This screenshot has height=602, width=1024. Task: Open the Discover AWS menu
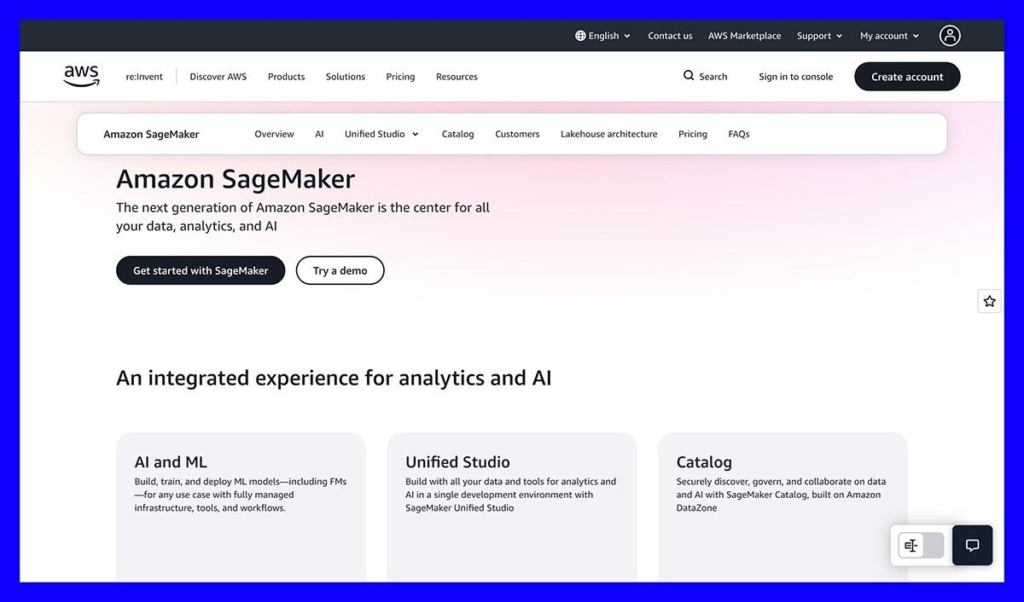(x=218, y=76)
